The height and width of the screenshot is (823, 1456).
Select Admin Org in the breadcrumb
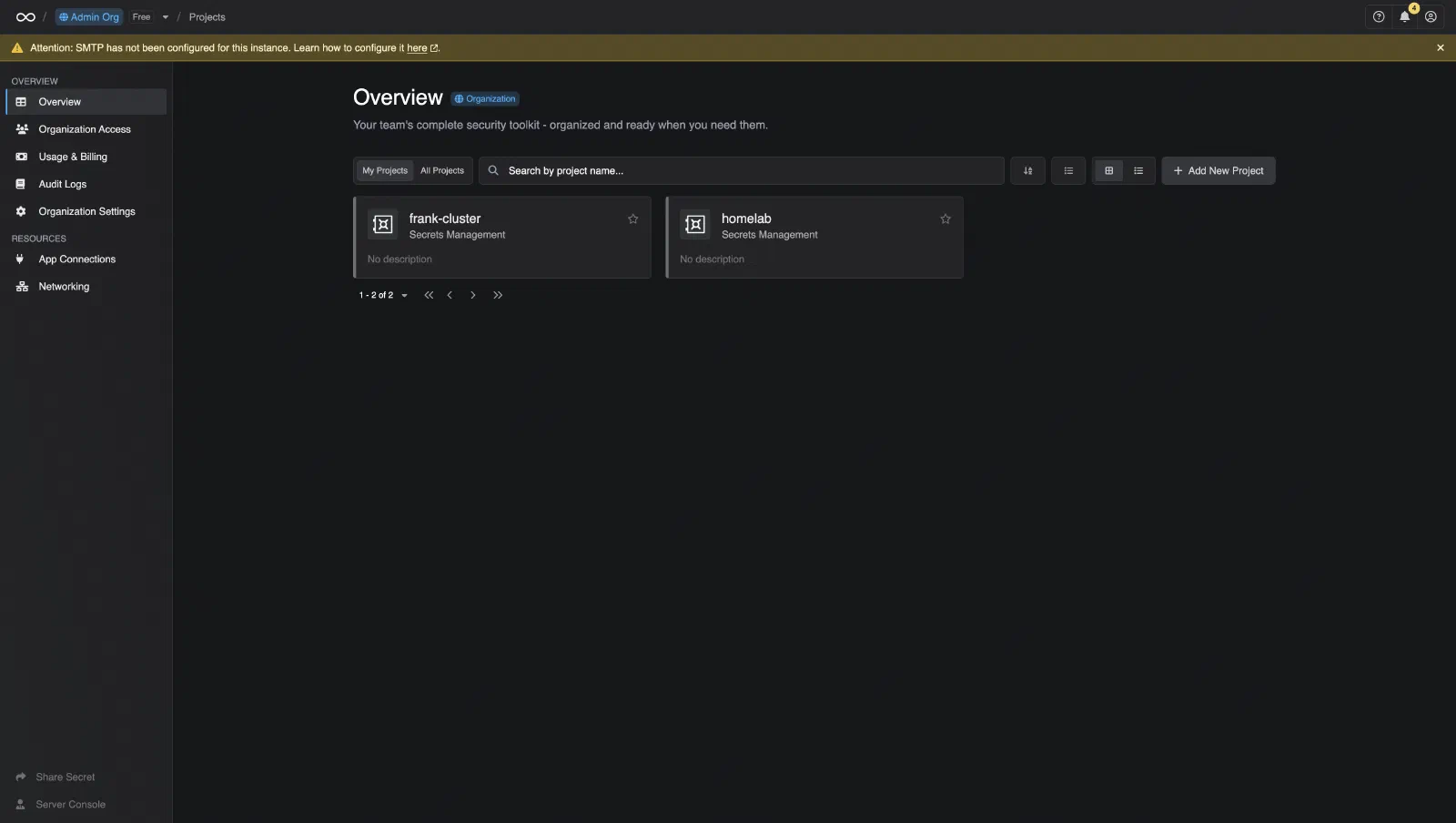89,17
